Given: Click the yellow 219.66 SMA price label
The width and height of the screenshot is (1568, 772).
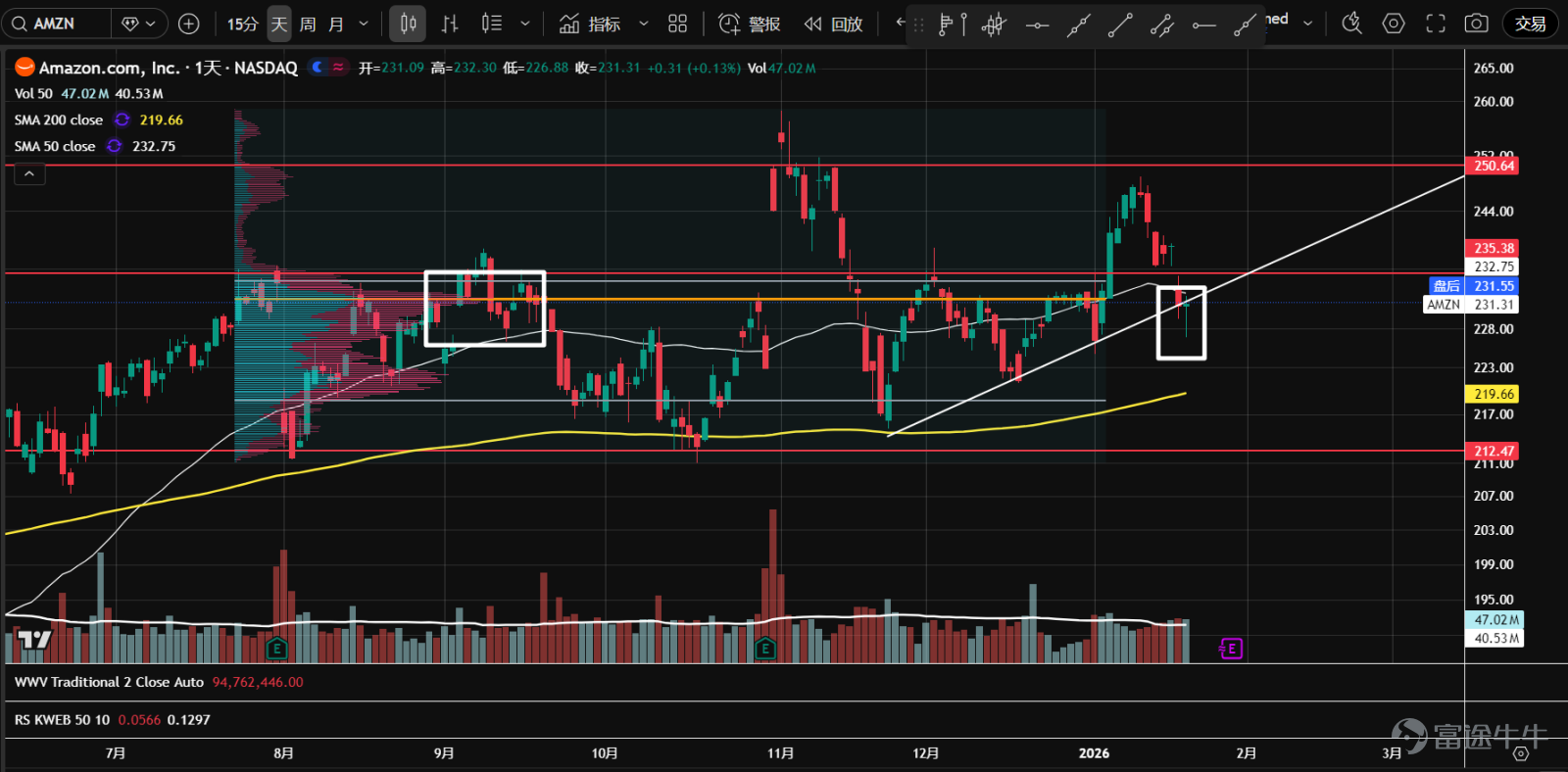Looking at the screenshot, I should 1494,394.
